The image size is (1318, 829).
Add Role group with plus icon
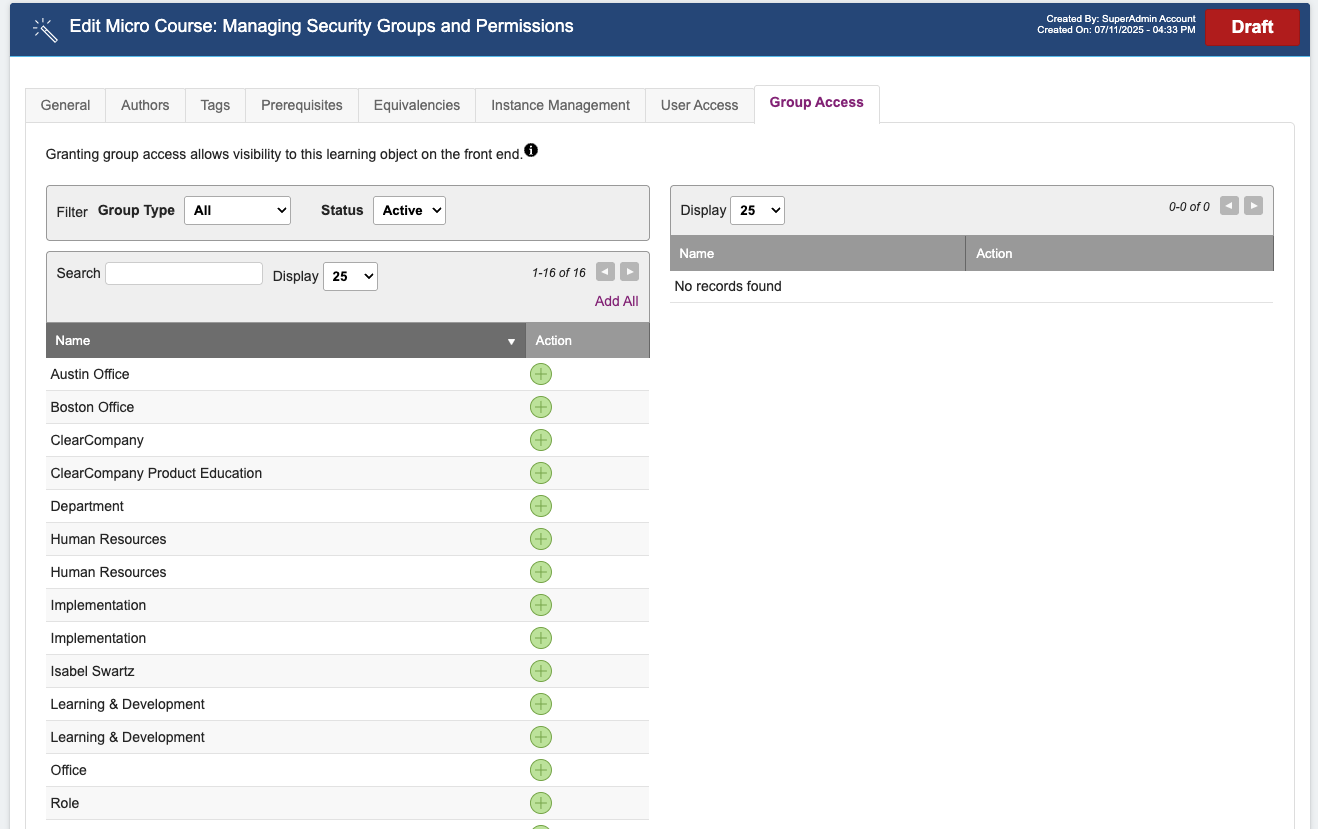541,803
